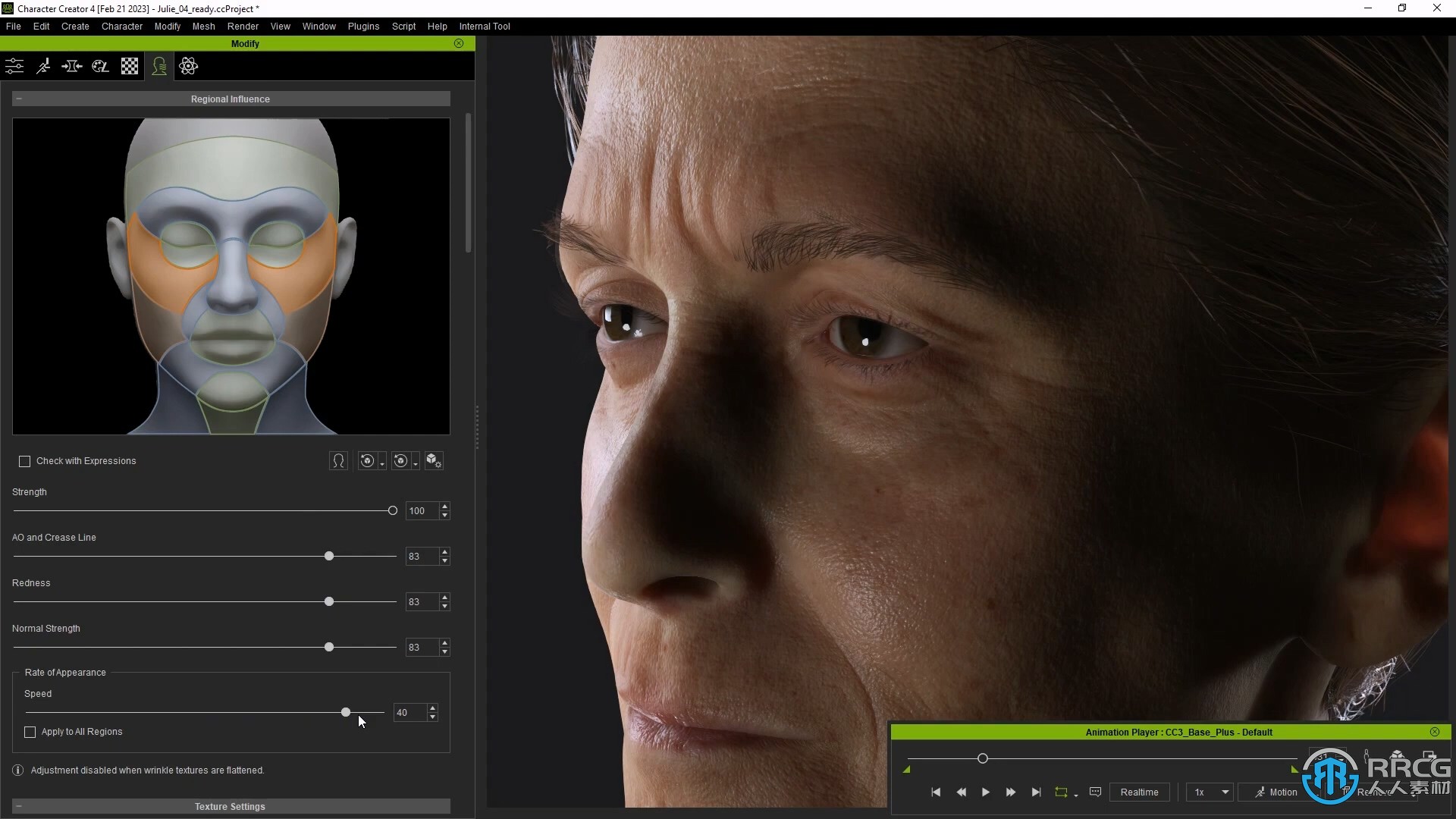Open the Material palette tab icon
Viewport: 1456px width, 819px height.
[101, 66]
